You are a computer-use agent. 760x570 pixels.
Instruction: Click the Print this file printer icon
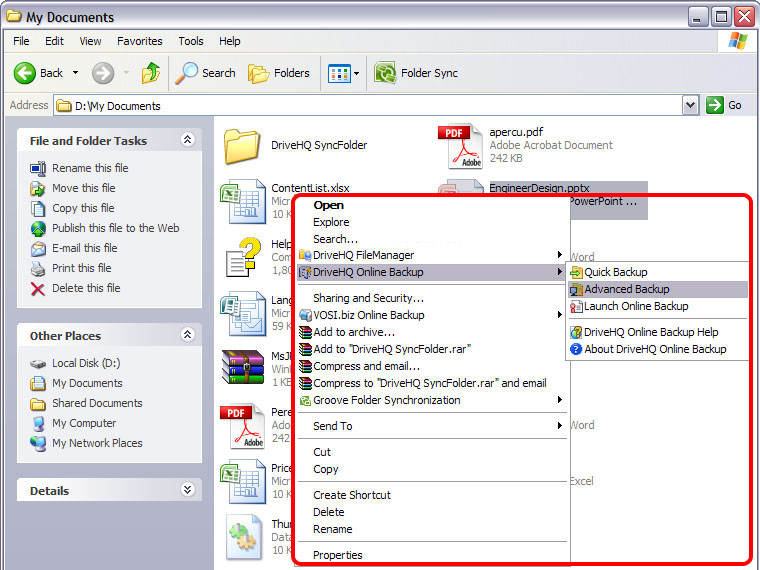(38, 269)
